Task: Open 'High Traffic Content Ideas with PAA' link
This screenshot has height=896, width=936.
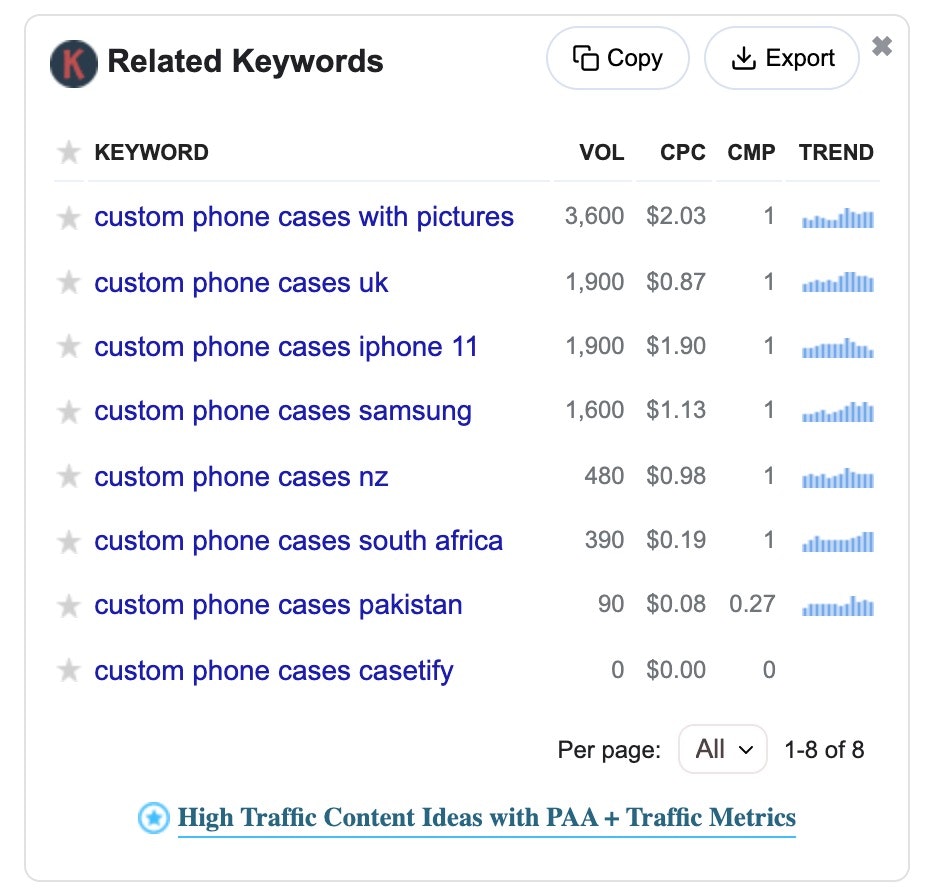Action: point(486,818)
